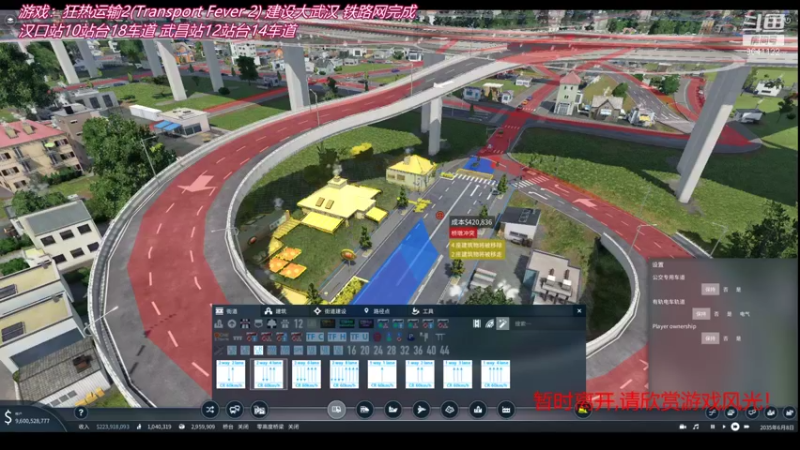This screenshot has width=800, height=450.
Task: Choose the 2-way 6-lane street thumbnail
Action: pyautogui.click(x=306, y=374)
